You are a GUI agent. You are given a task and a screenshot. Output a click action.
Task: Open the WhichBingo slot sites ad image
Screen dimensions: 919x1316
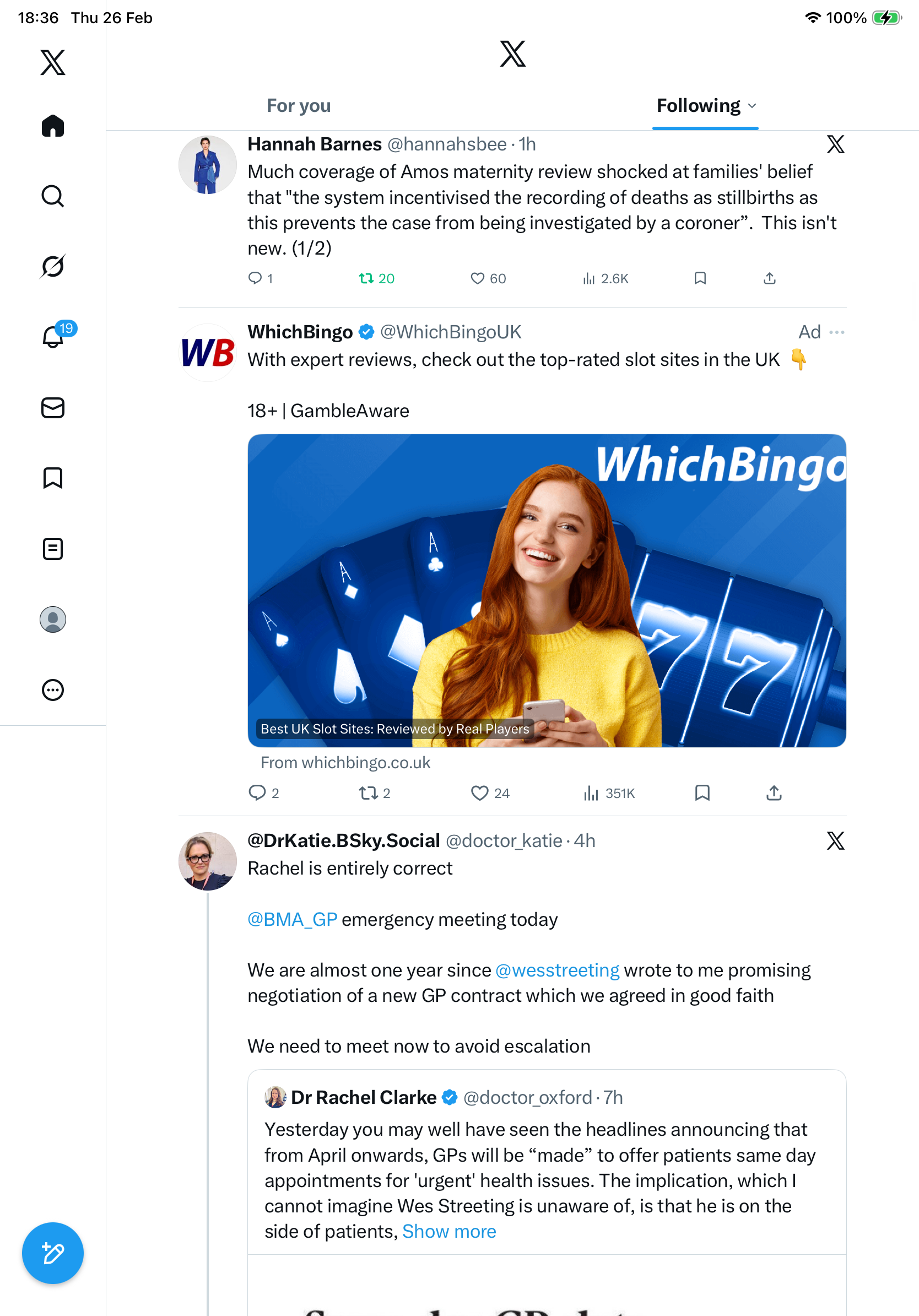(547, 590)
